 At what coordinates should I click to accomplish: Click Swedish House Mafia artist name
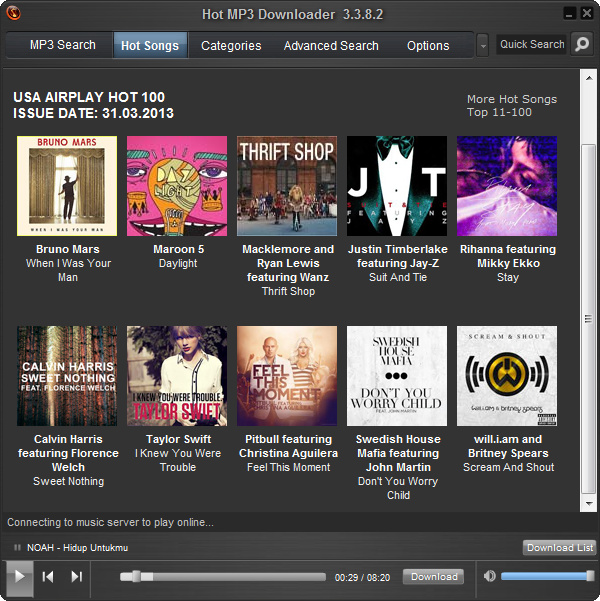398,453
